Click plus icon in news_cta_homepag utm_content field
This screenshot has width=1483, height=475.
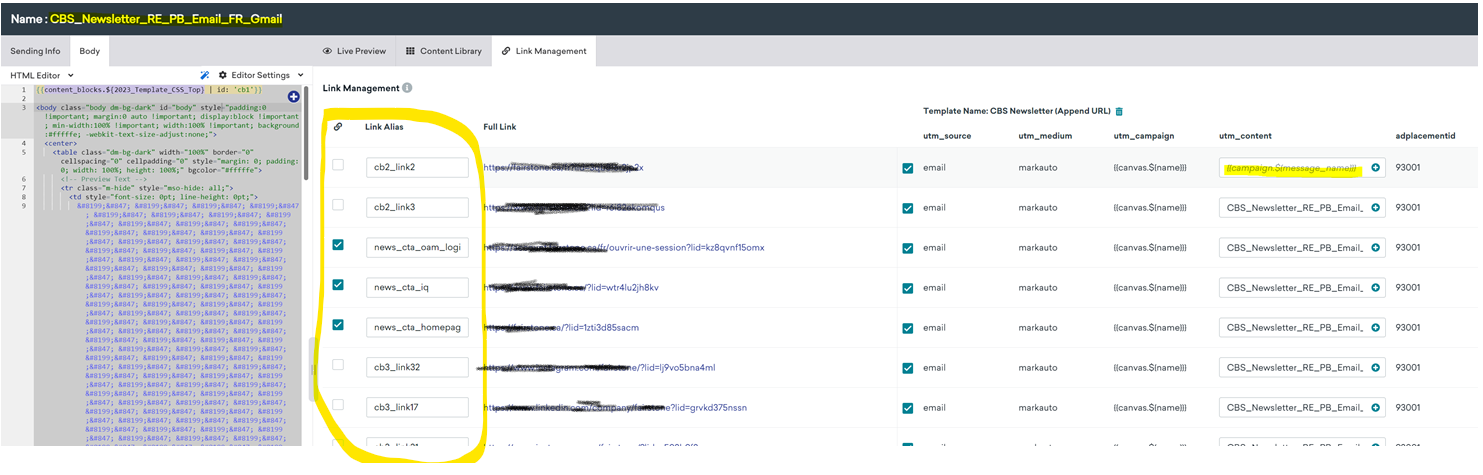click(x=1375, y=328)
